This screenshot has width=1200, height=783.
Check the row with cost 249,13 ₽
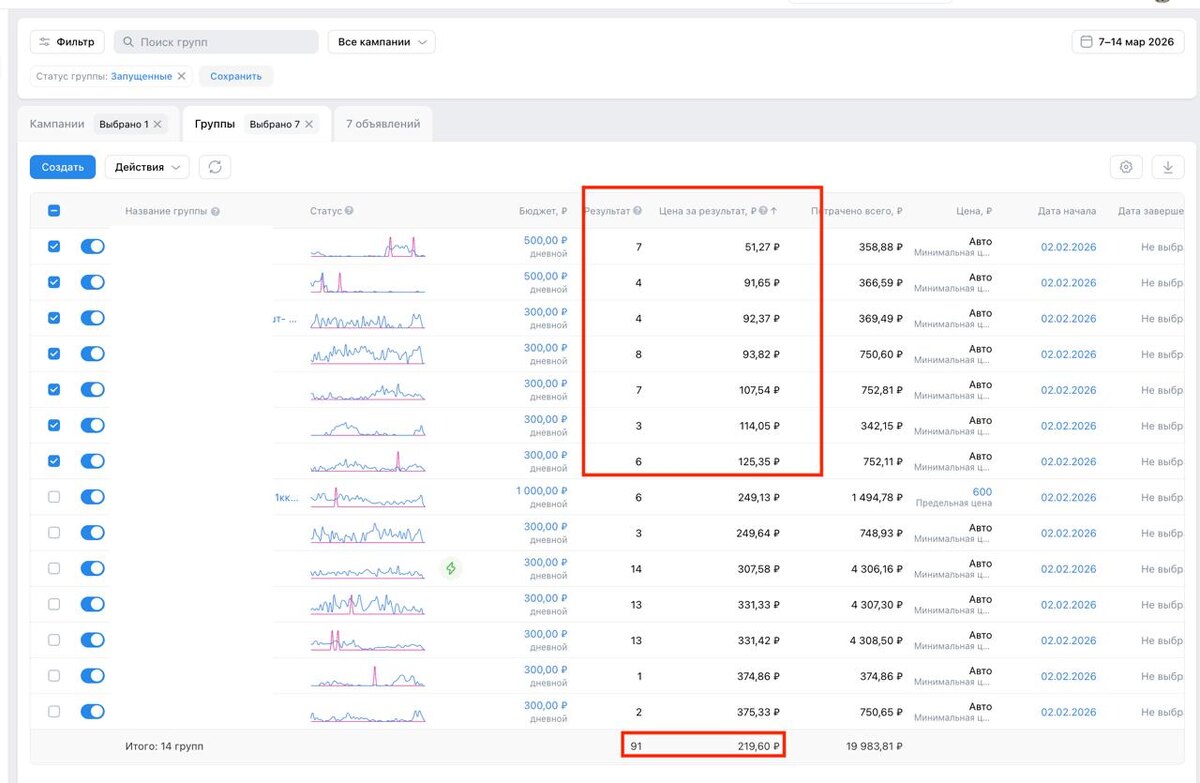click(54, 497)
